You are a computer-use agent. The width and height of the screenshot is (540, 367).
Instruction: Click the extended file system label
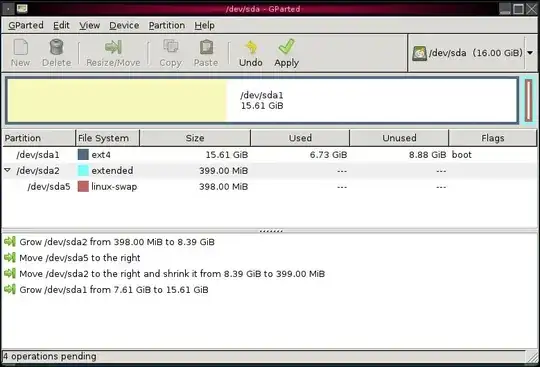pyautogui.click(x=112, y=170)
